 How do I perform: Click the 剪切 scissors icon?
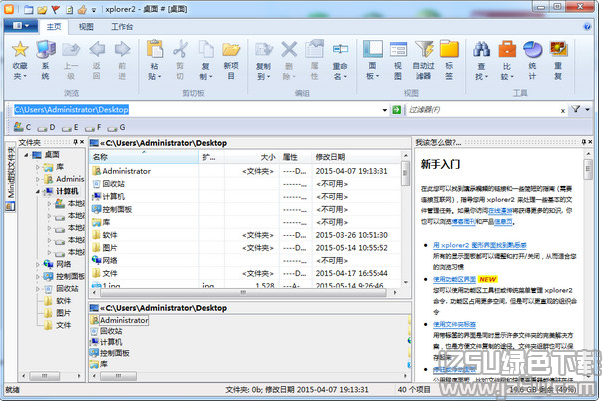(x=180, y=49)
